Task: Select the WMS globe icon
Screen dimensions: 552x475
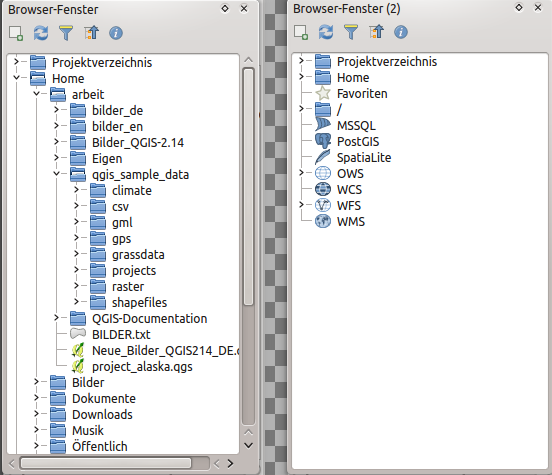Action: tap(323, 221)
